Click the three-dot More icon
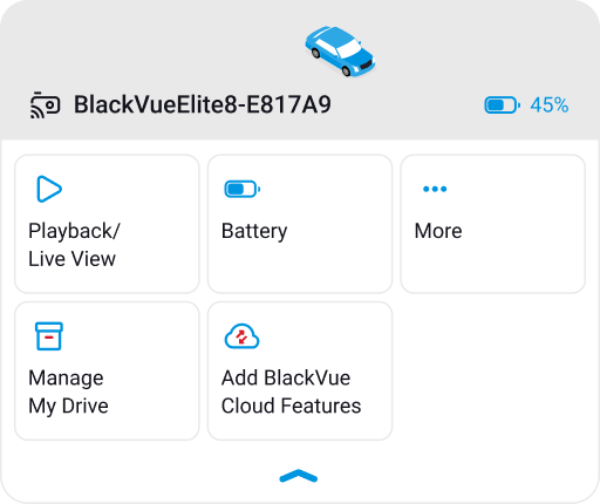Screen dimensions: 600x504 click(x=435, y=189)
